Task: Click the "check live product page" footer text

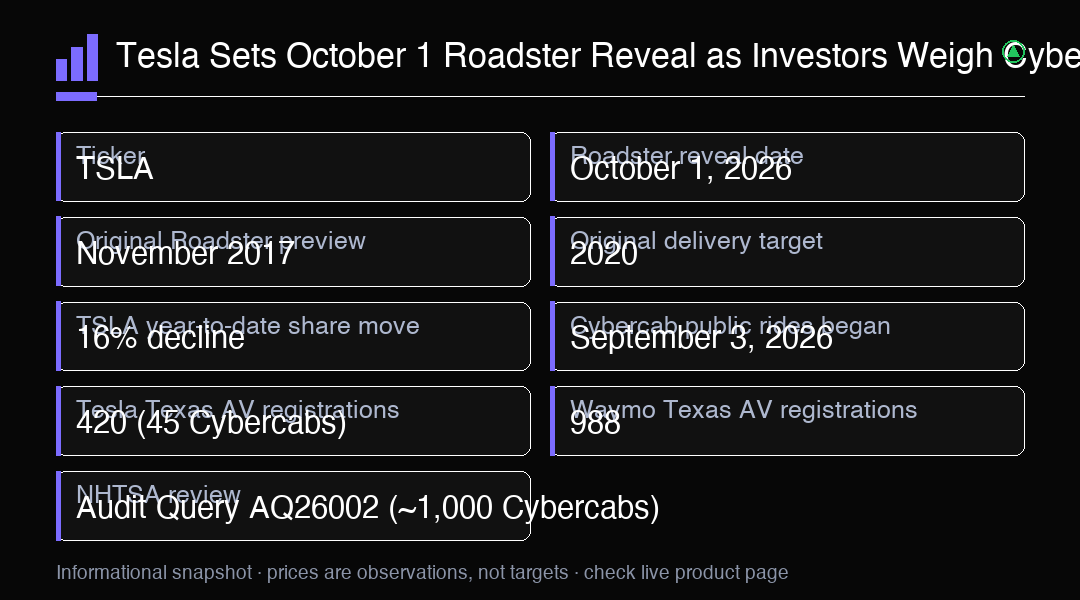Action: point(686,572)
